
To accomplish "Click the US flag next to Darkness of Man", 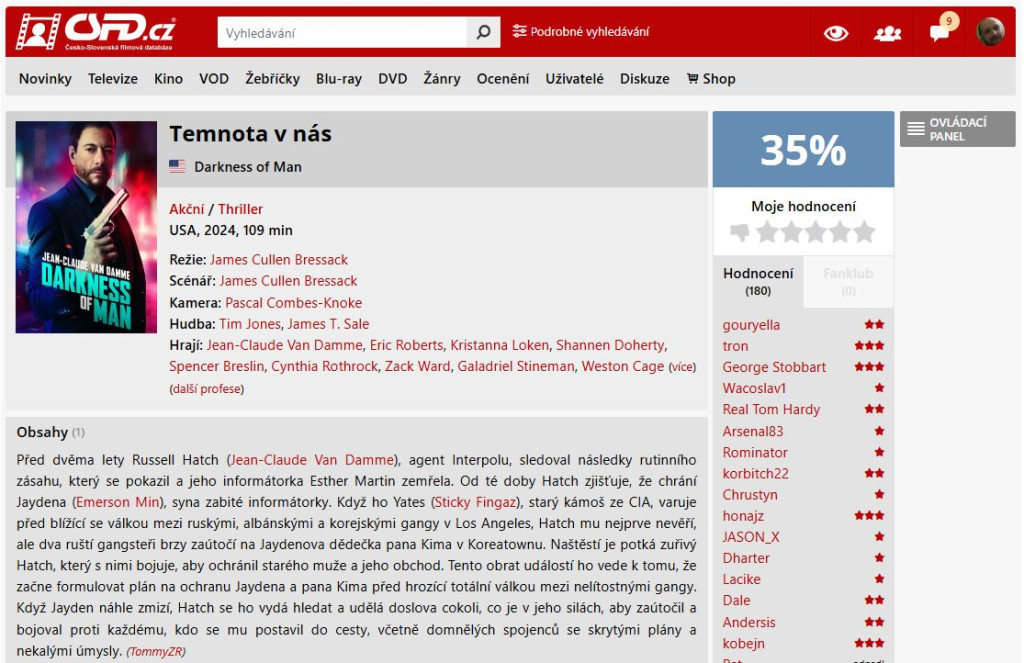I will pyautogui.click(x=177, y=167).
